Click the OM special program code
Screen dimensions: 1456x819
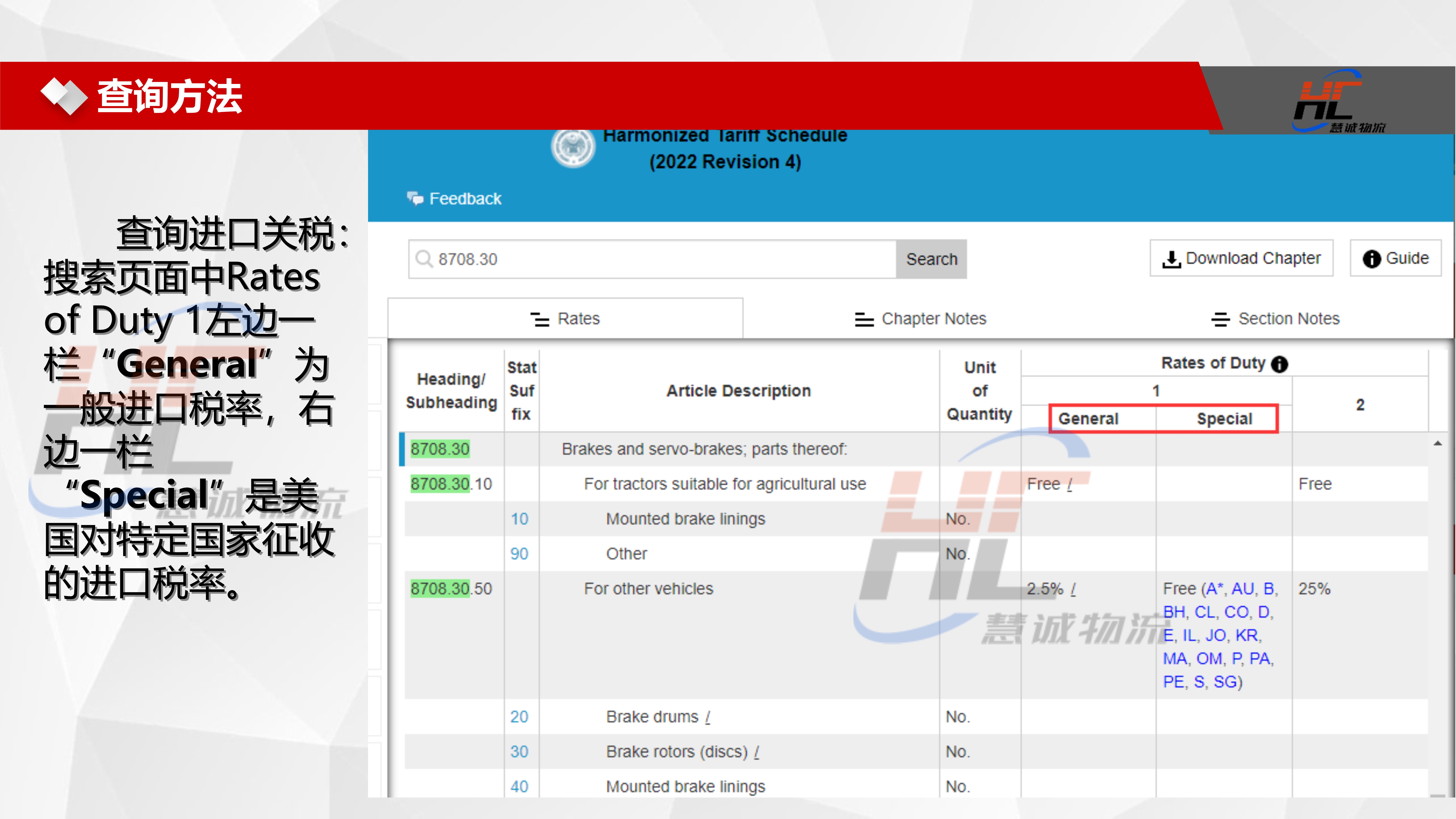click(x=1210, y=658)
